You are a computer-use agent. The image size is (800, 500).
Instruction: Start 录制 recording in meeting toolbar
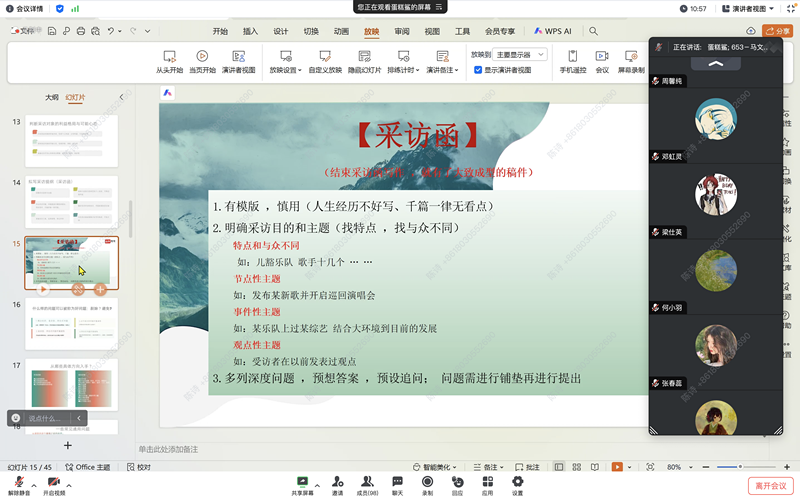[427, 482]
